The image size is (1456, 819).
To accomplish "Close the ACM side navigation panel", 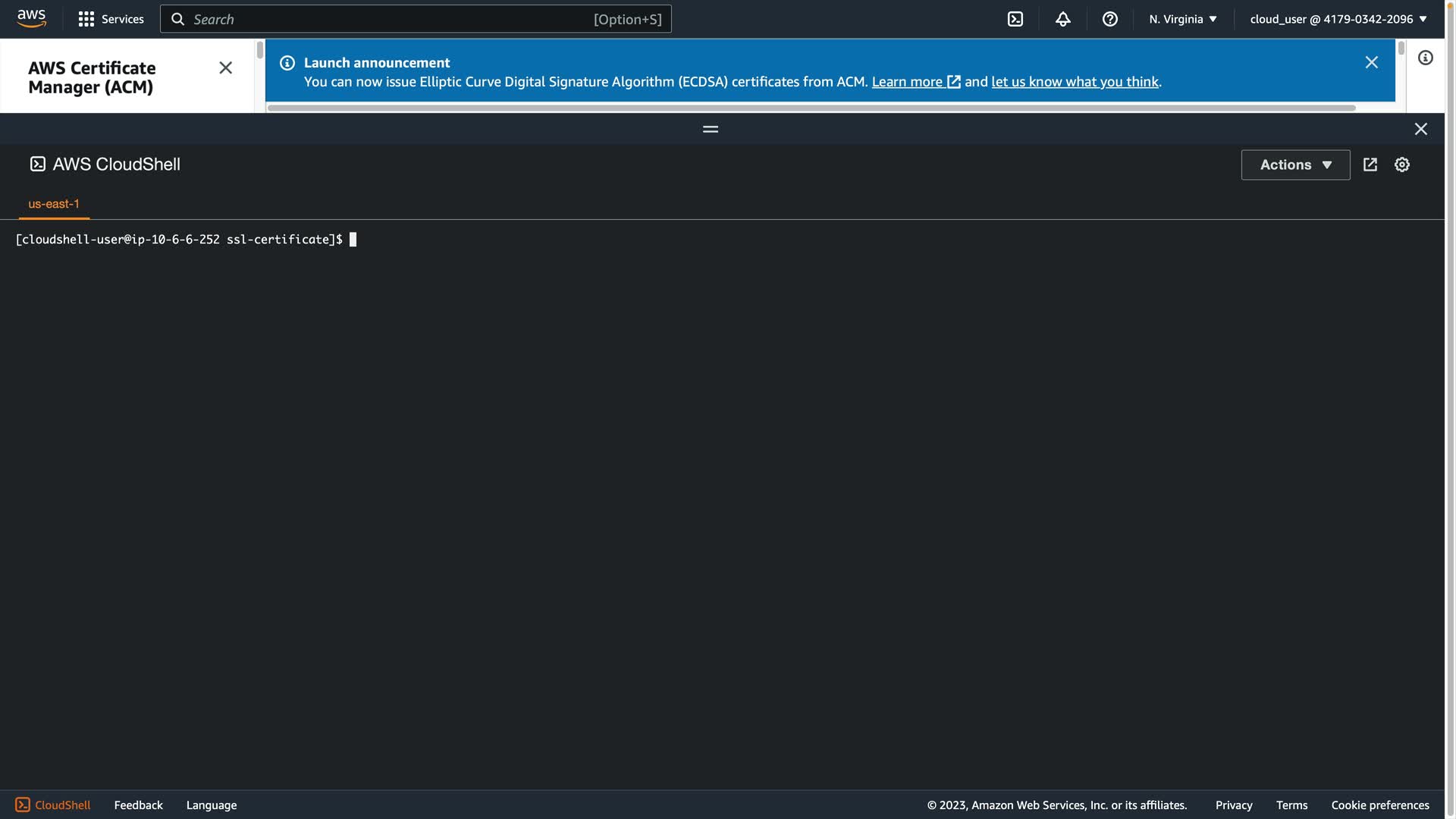I will point(225,68).
